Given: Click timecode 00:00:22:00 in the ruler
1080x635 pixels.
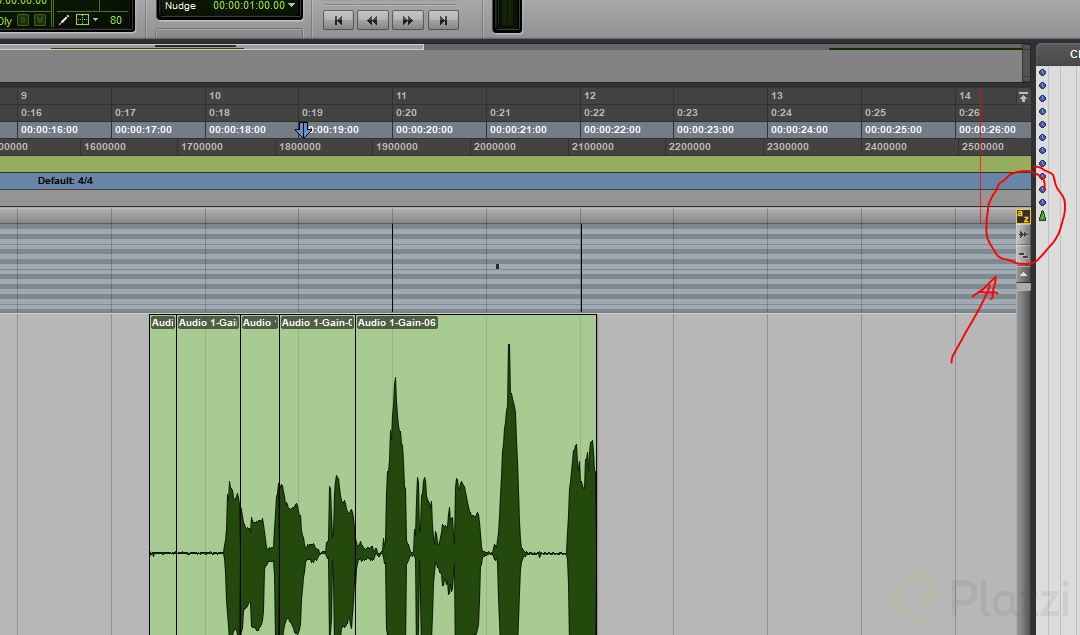Looking at the screenshot, I should [610, 129].
